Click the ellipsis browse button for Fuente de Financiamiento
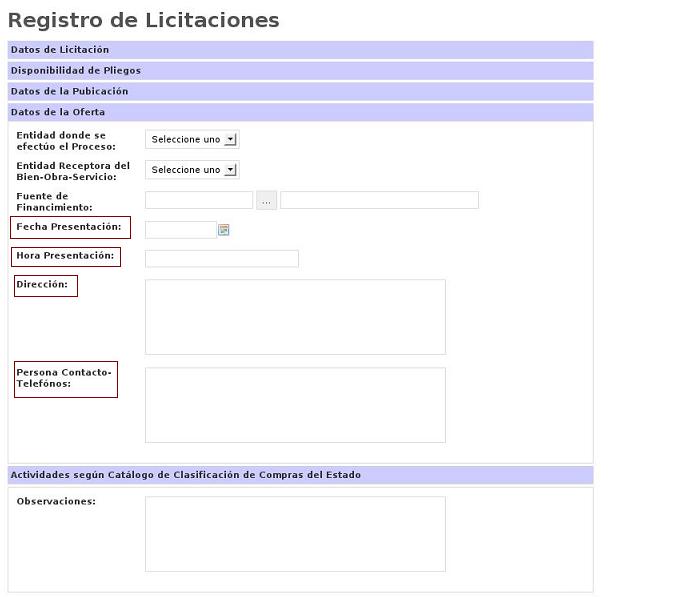 pos(266,201)
